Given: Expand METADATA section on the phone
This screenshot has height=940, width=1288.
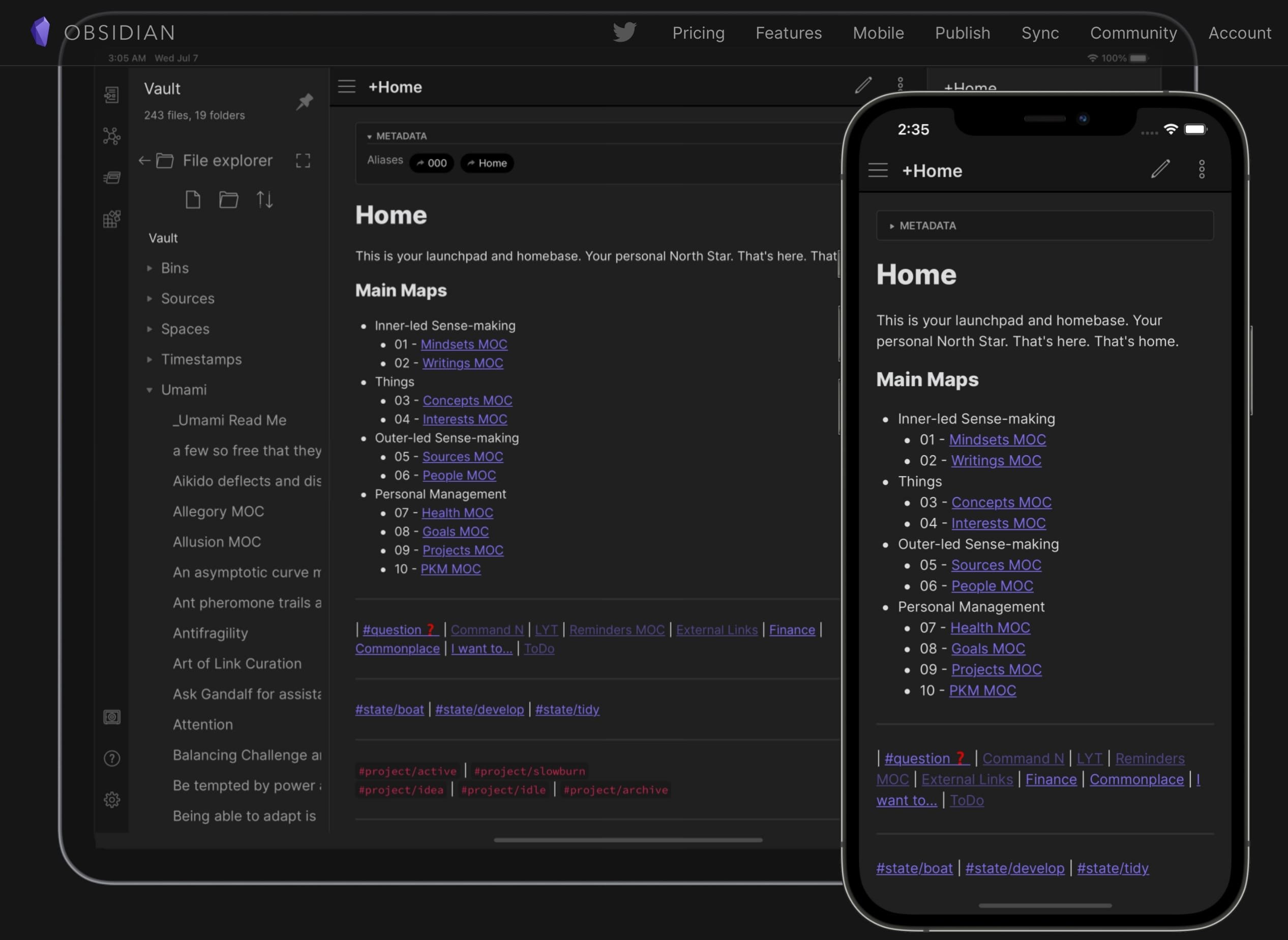Looking at the screenshot, I should [x=927, y=226].
